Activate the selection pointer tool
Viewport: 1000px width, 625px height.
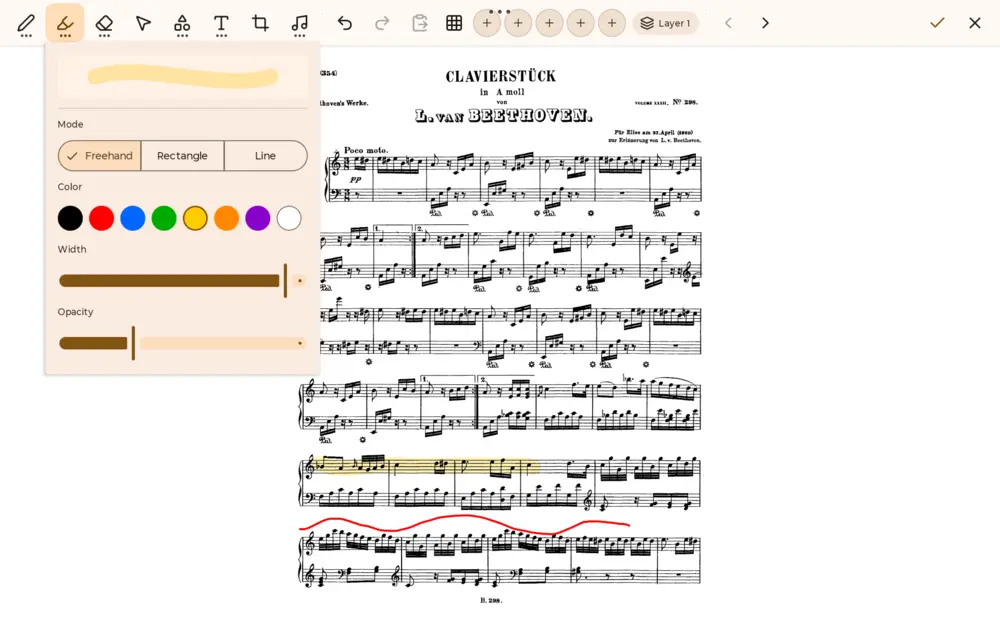143,24
